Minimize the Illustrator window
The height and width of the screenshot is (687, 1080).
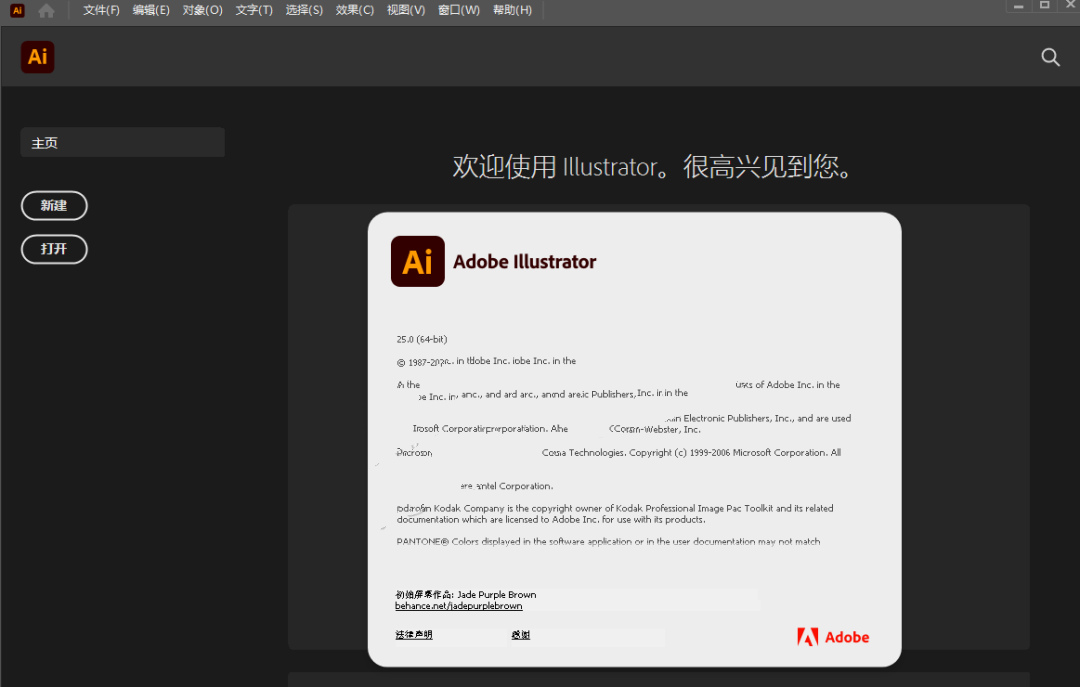click(x=1019, y=6)
